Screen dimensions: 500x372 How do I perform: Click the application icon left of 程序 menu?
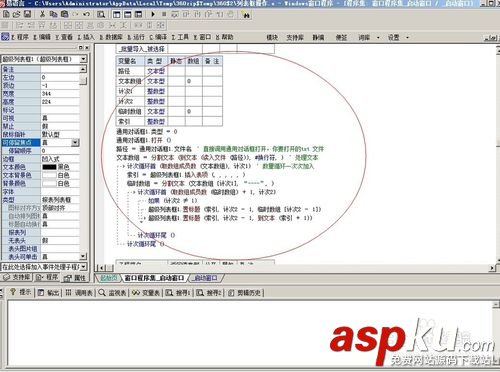pos(5,37)
